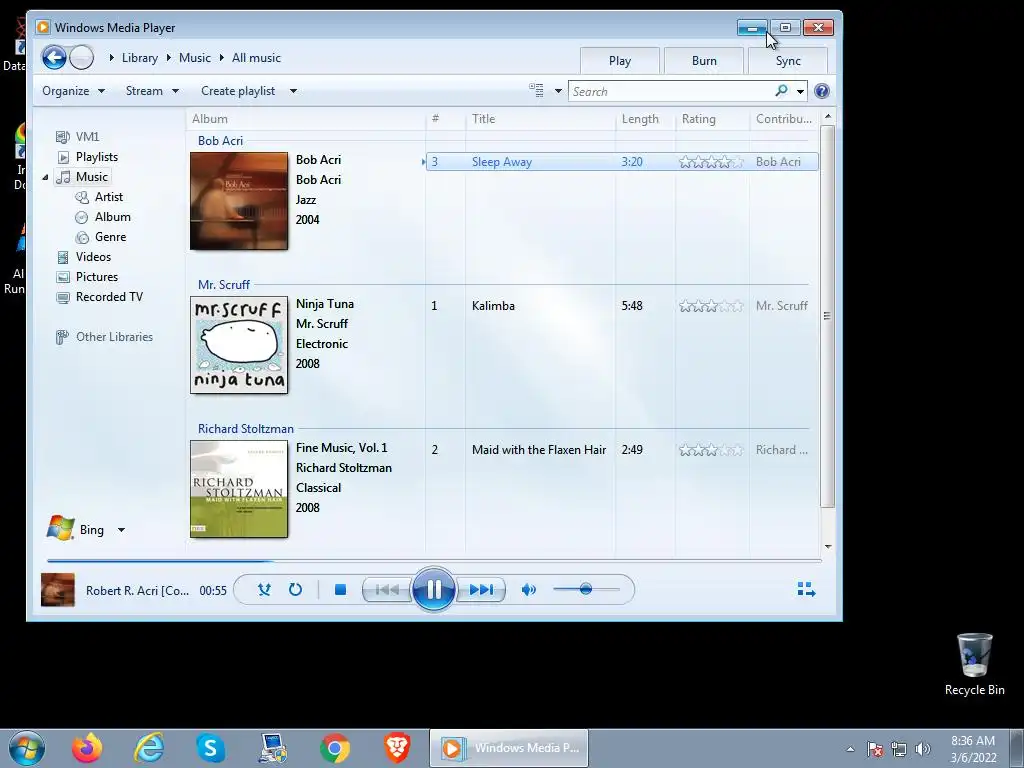The width and height of the screenshot is (1024, 768).
Task: Click All music in the breadcrumb
Action: 256,57
